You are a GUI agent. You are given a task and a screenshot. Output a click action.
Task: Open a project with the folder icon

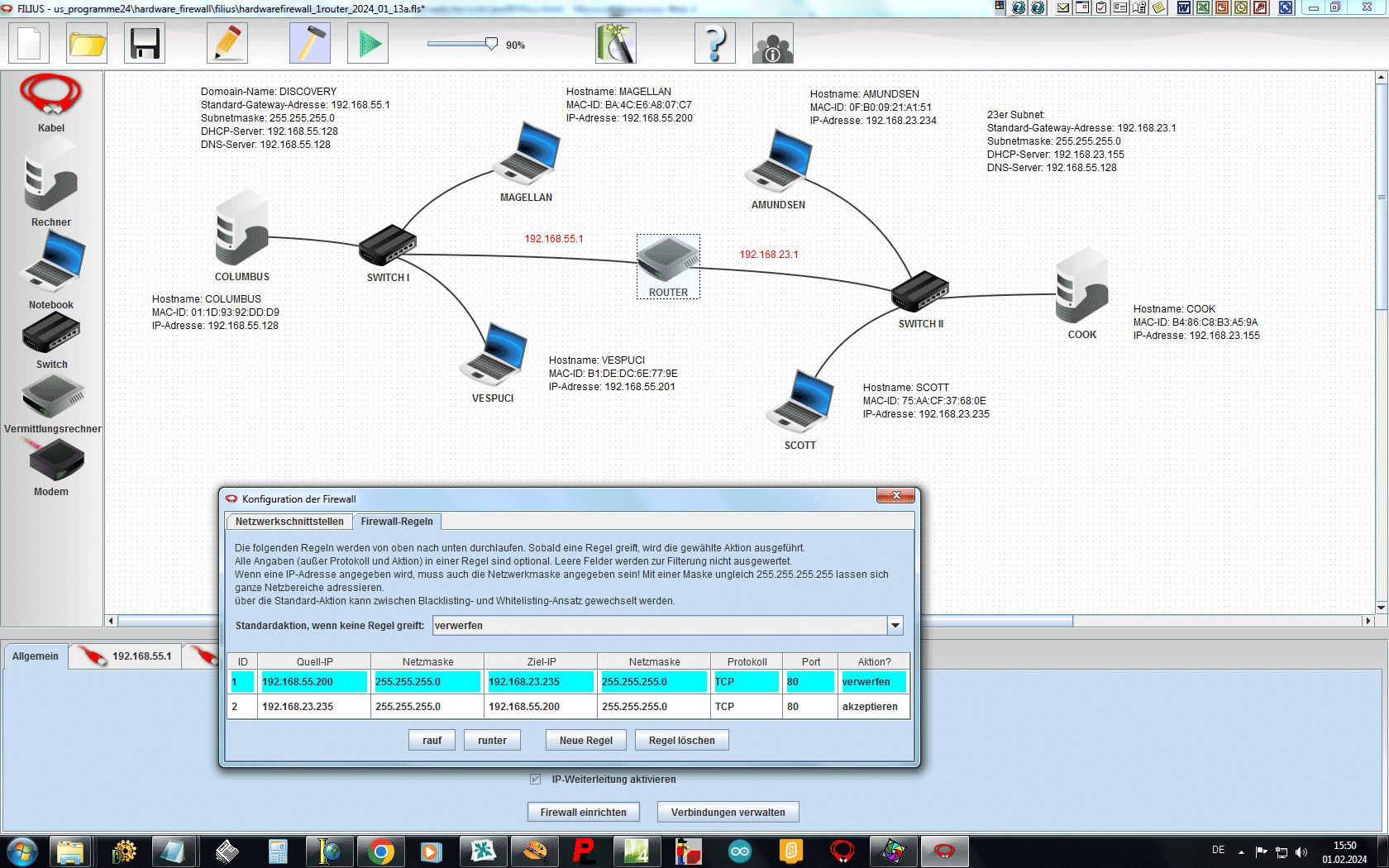tap(87, 43)
